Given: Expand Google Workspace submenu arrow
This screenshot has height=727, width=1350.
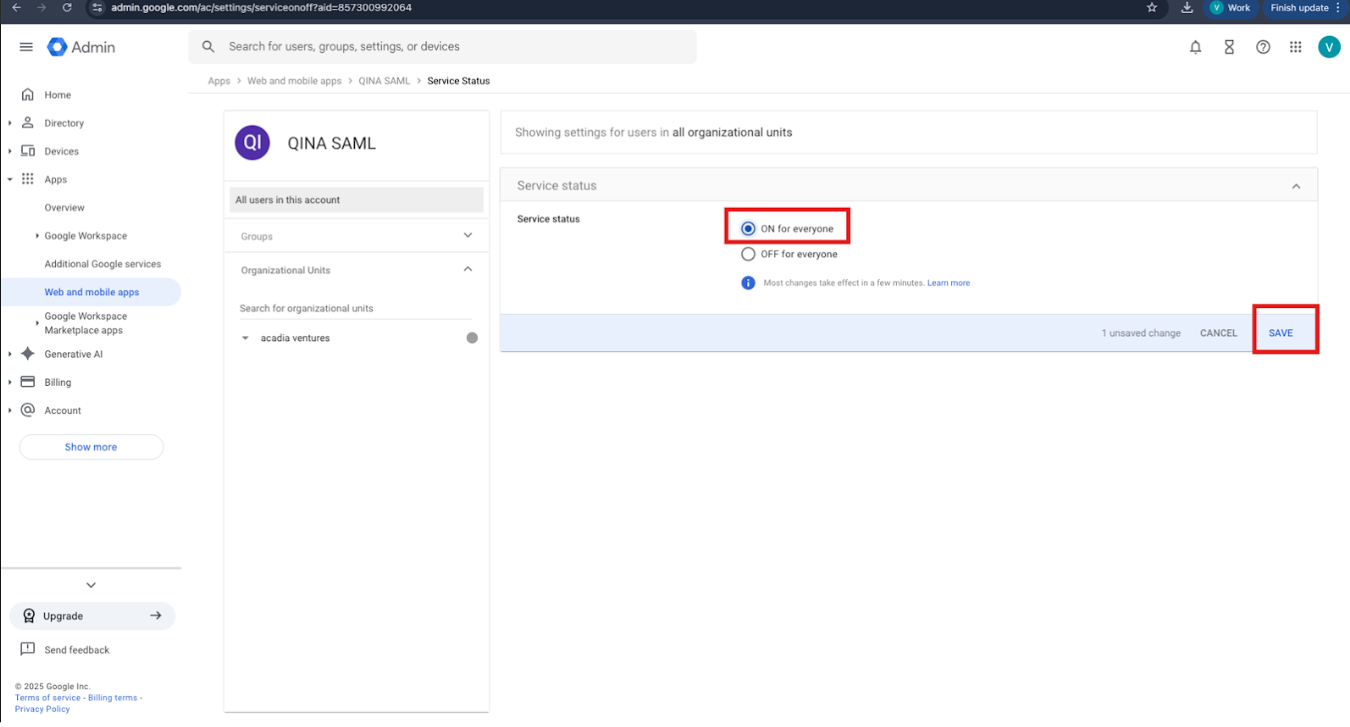Looking at the screenshot, I should click(x=38, y=236).
